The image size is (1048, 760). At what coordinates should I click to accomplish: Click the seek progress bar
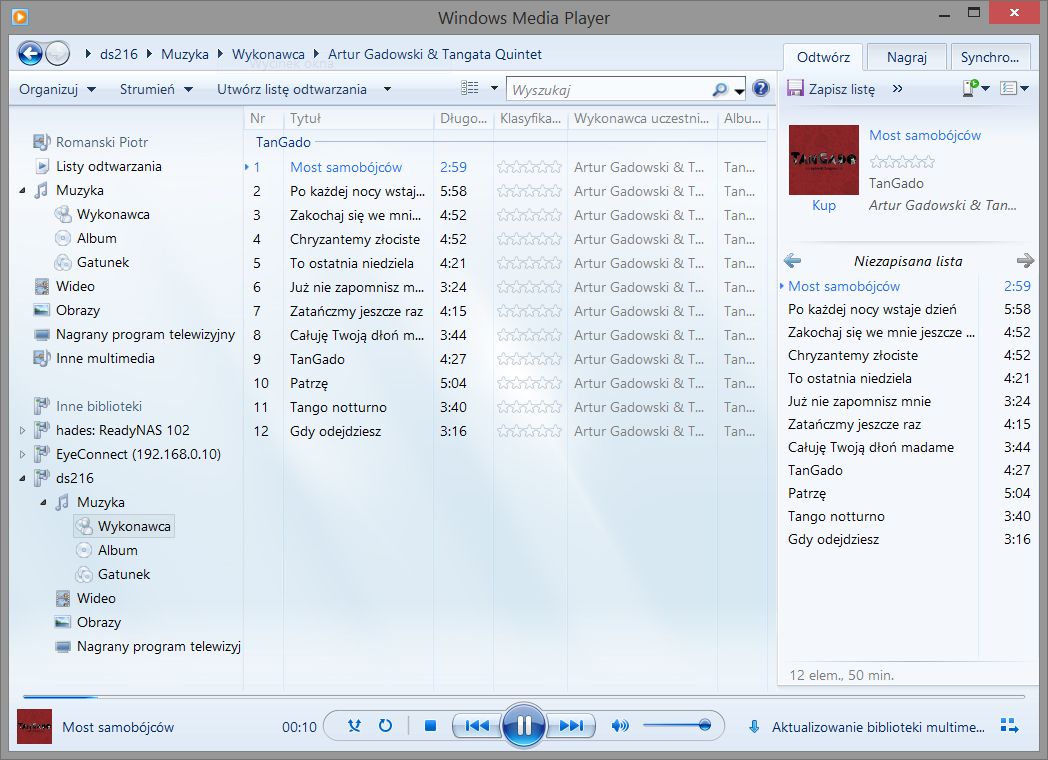click(x=523, y=696)
